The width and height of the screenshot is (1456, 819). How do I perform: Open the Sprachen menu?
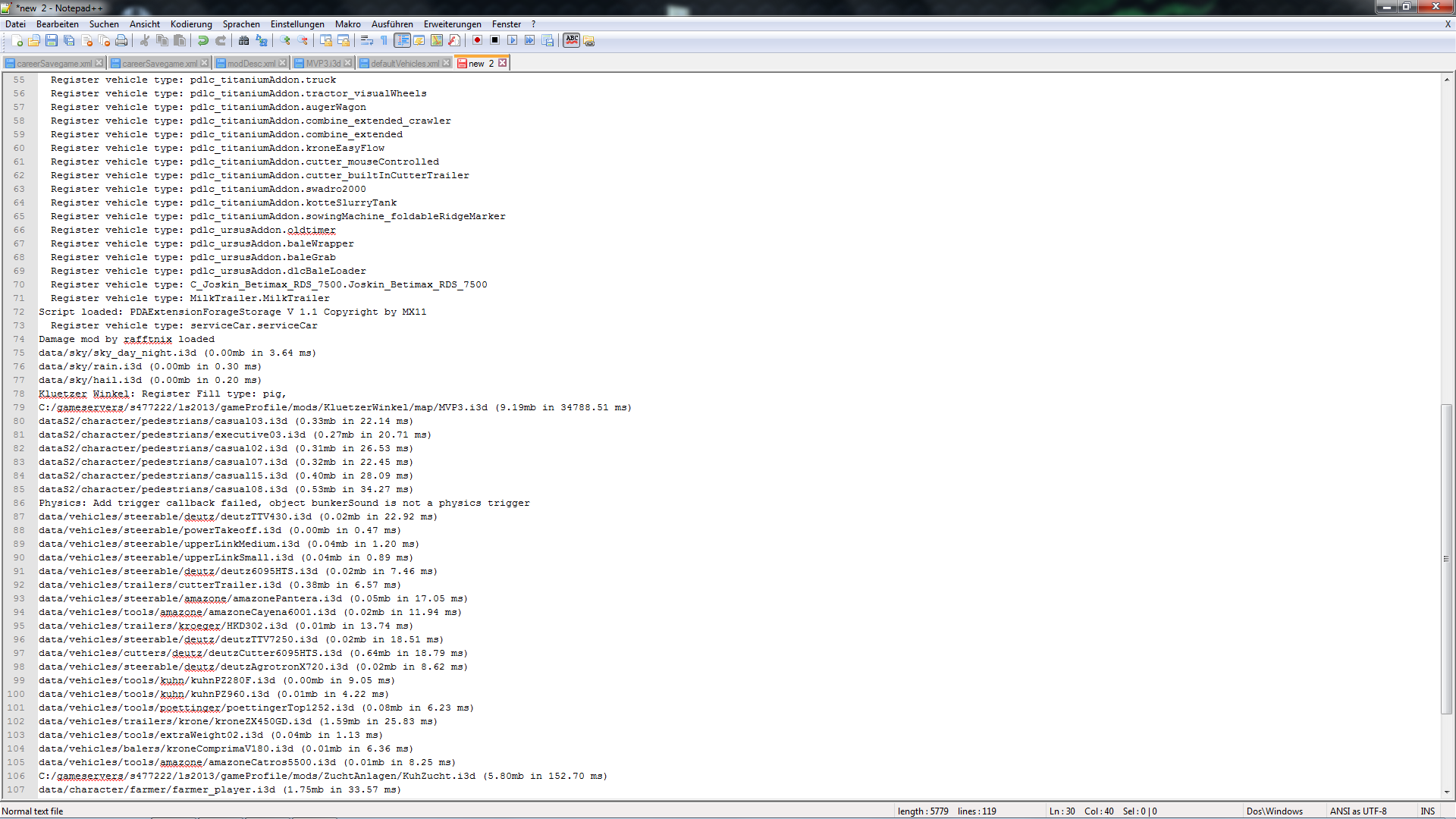click(x=241, y=24)
